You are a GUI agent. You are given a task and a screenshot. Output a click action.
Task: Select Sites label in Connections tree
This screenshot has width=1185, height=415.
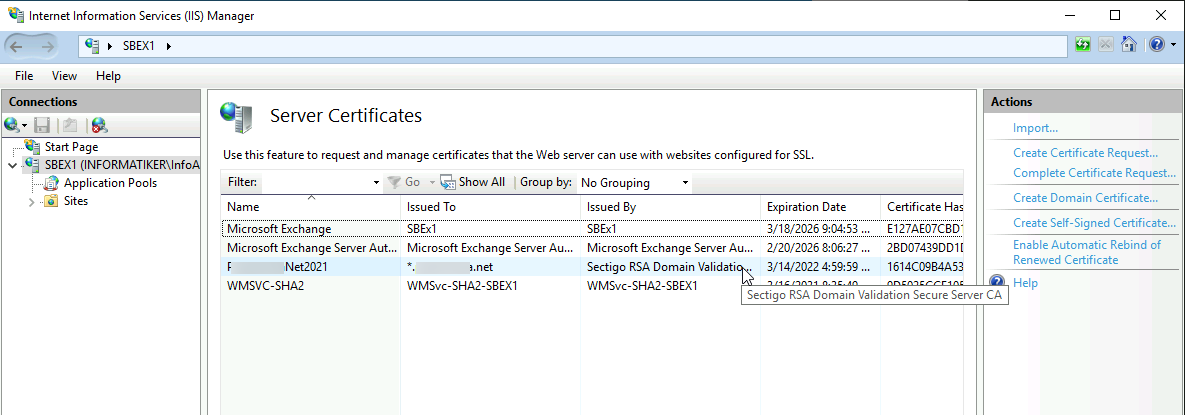(x=76, y=201)
